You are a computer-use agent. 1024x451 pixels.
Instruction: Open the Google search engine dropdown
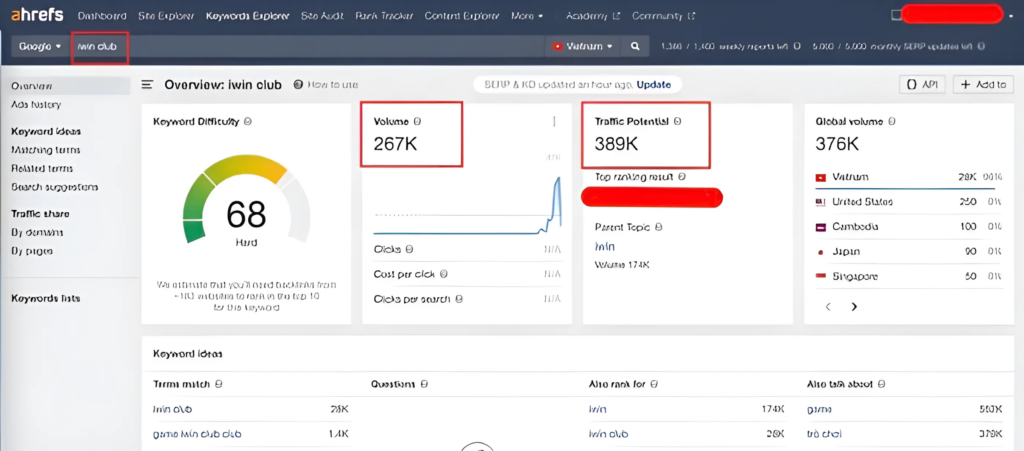click(40, 47)
